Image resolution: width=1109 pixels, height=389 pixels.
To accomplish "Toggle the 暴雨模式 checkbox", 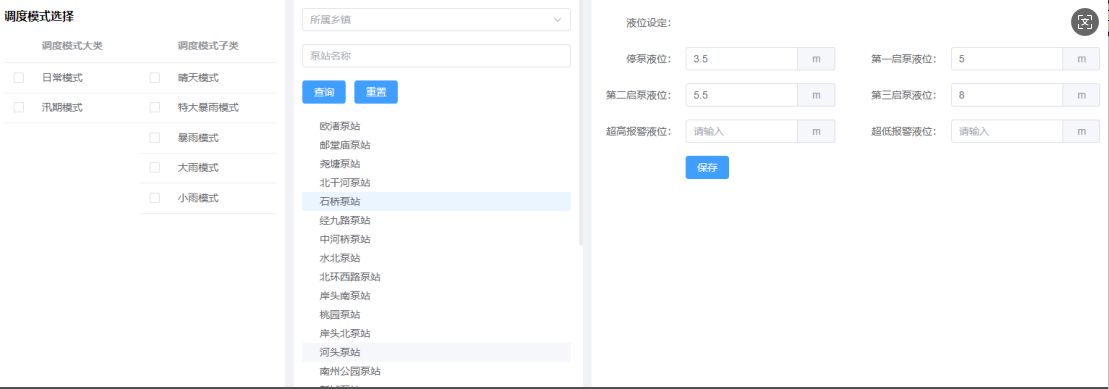I will coord(155,138).
